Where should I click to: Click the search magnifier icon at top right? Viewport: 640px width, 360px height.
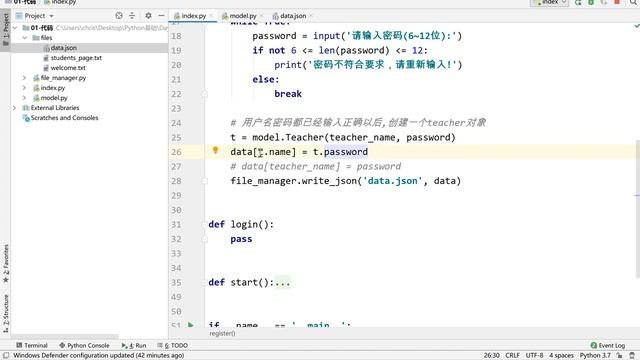click(633, 2)
